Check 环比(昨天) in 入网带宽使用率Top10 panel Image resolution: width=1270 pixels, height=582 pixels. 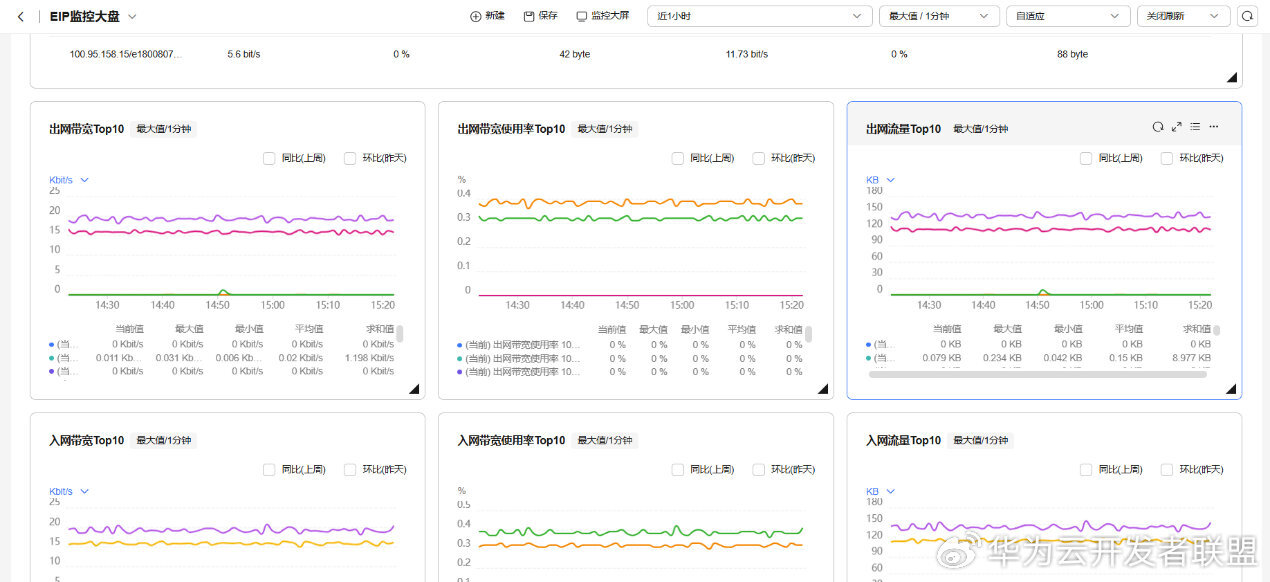tap(759, 469)
